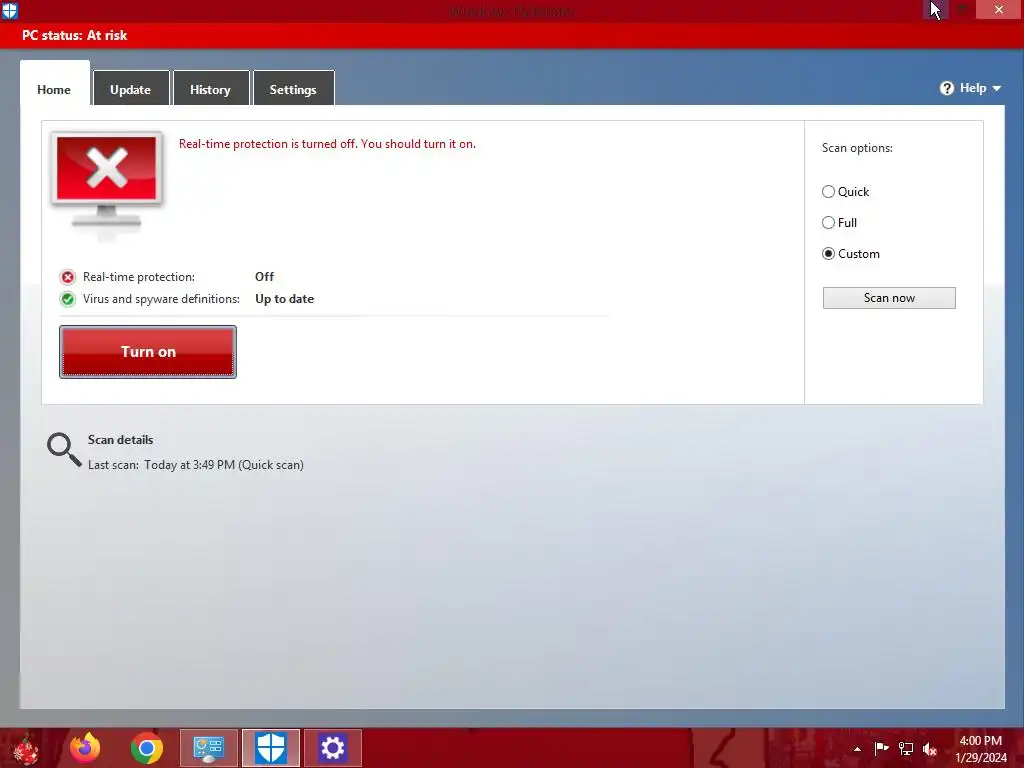
Task: Open the Control Panel taskbar icon
Action: tap(208, 748)
